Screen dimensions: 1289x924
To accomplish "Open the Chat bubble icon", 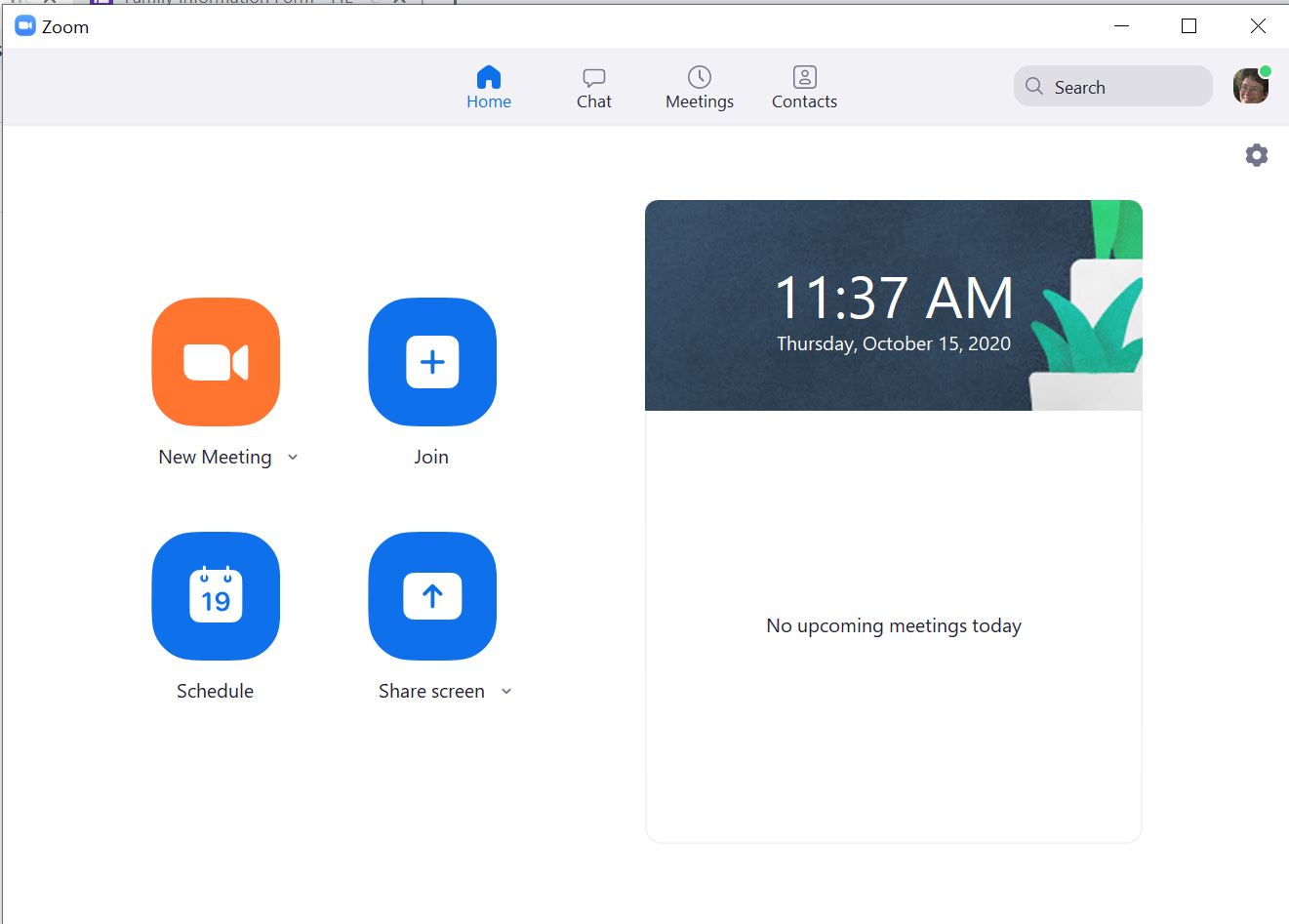I will pos(593,77).
